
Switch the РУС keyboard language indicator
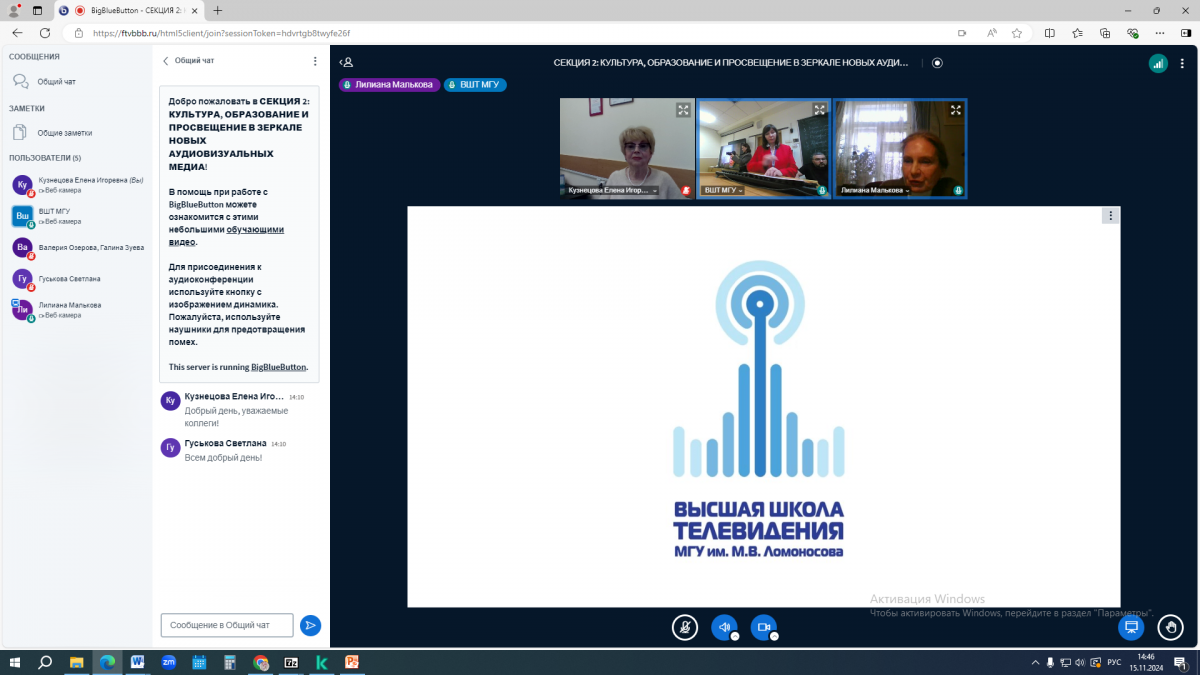[1112, 662]
